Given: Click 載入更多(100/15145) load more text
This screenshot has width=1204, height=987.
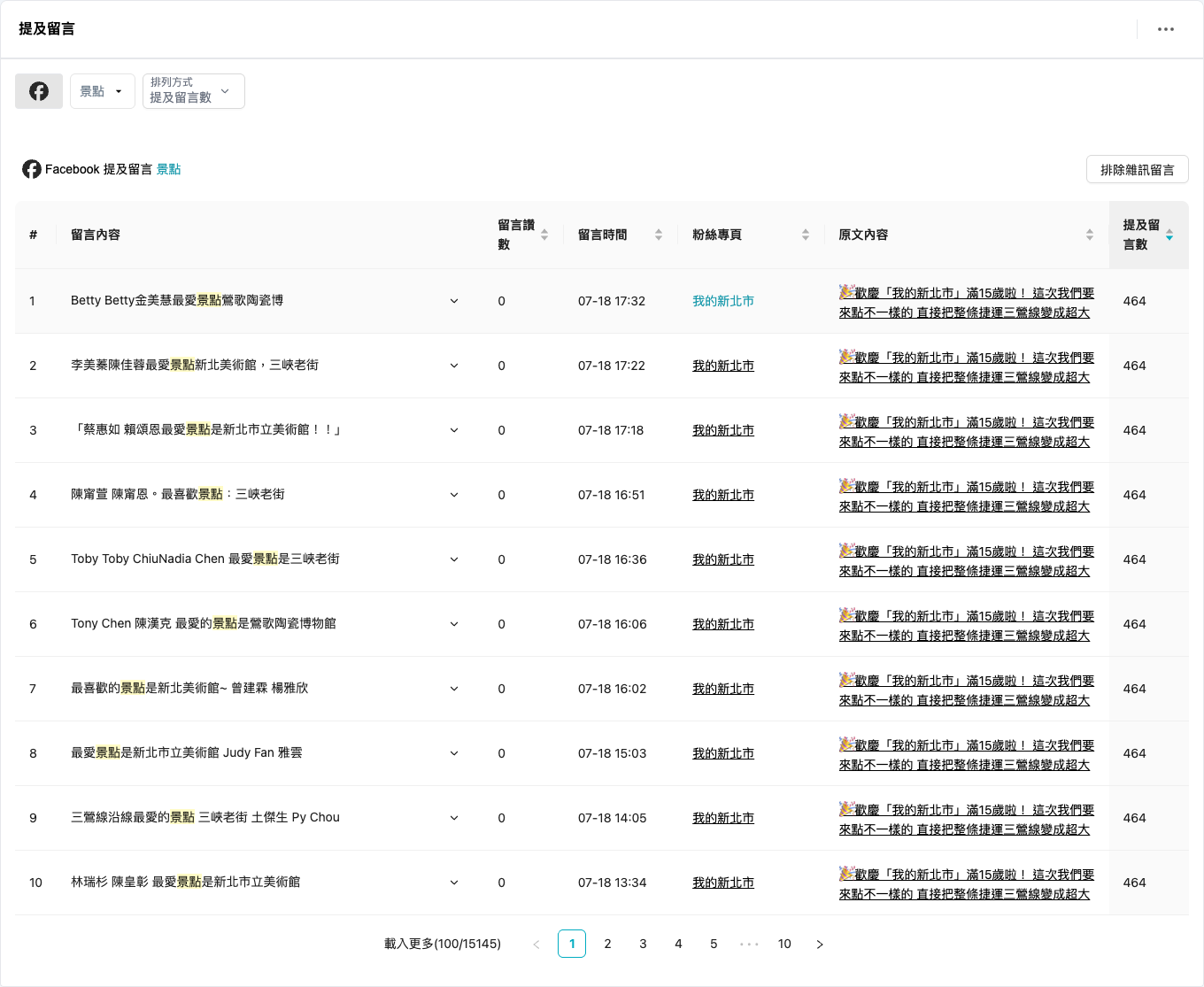Looking at the screenshot, I should point(443,945).
